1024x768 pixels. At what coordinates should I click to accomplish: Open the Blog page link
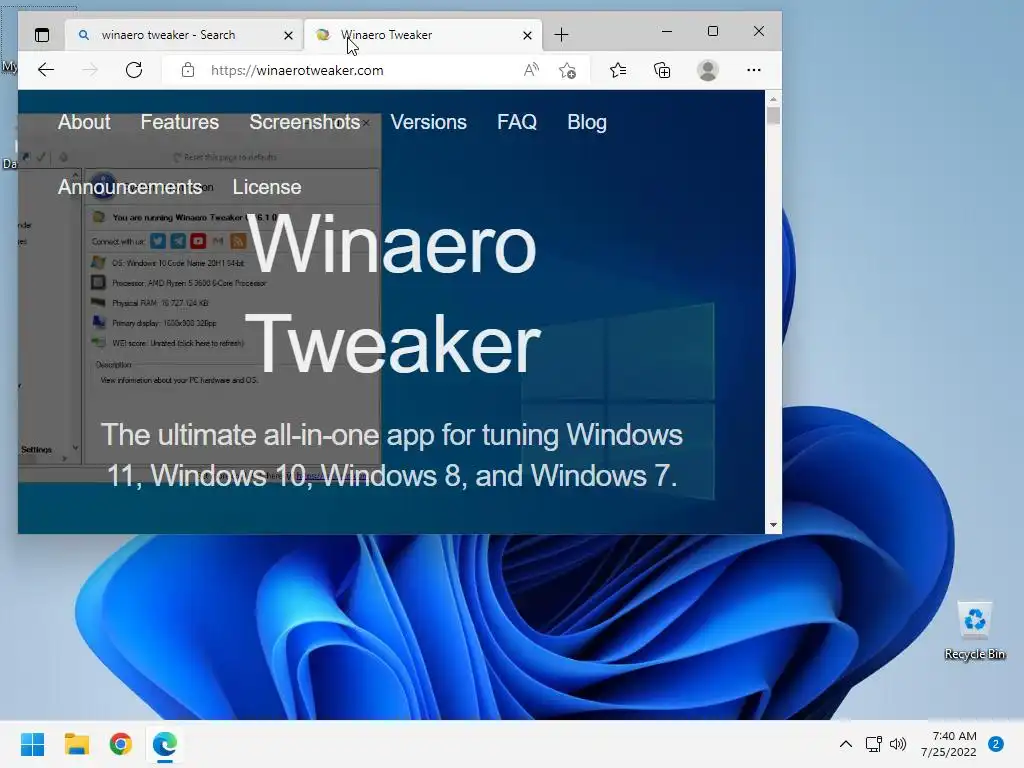(587, 122)
